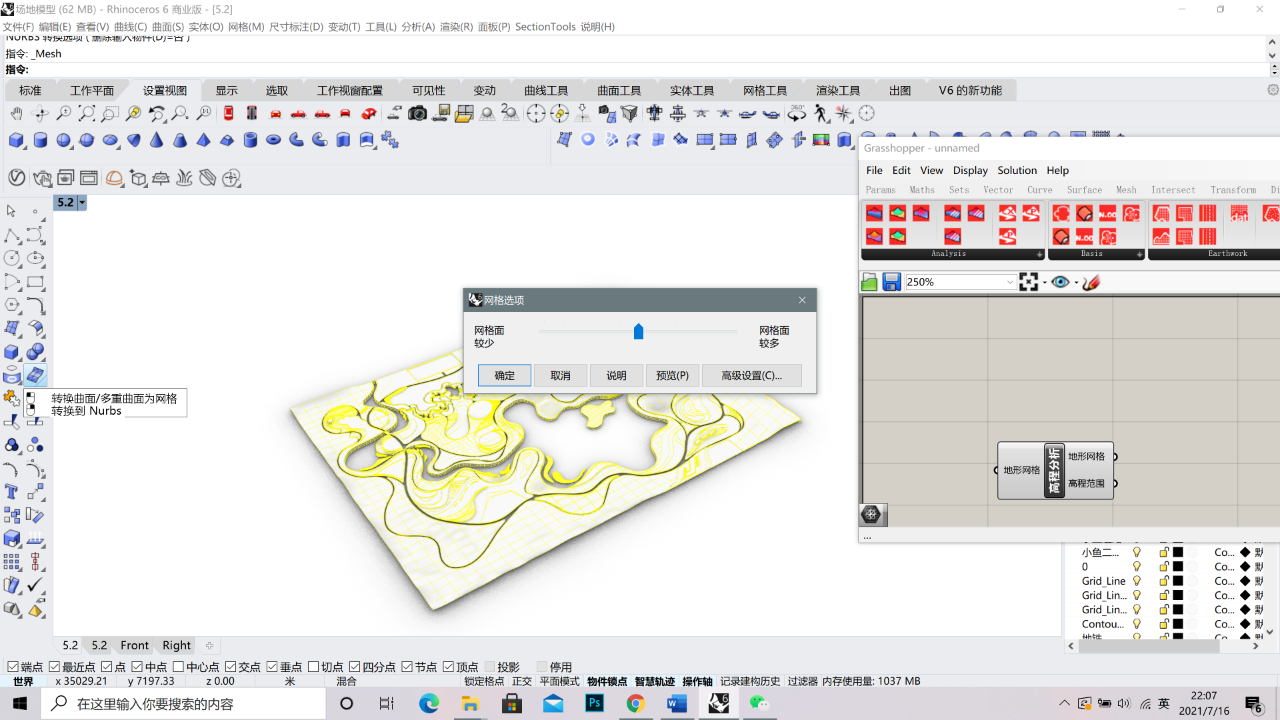Image resolution: width=1280 pixels, height=720 pixels.
Task: Click the V-Ray logo icon
Action: point(17,178)
